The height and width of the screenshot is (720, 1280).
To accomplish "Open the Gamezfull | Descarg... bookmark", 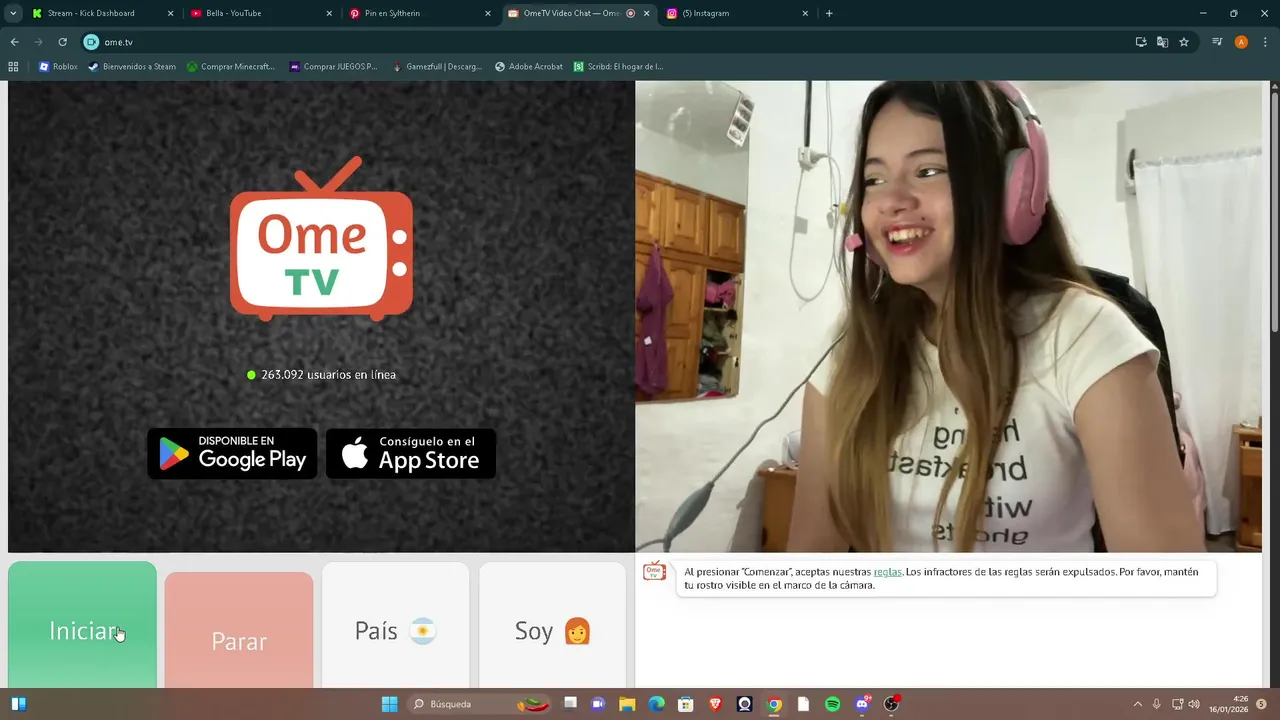I will [x=437, y=67].
